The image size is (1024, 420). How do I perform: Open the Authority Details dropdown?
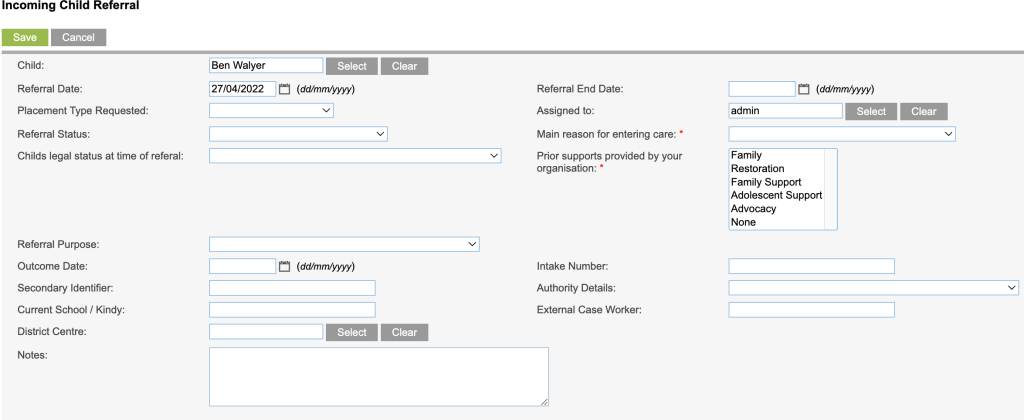(873, 288)
